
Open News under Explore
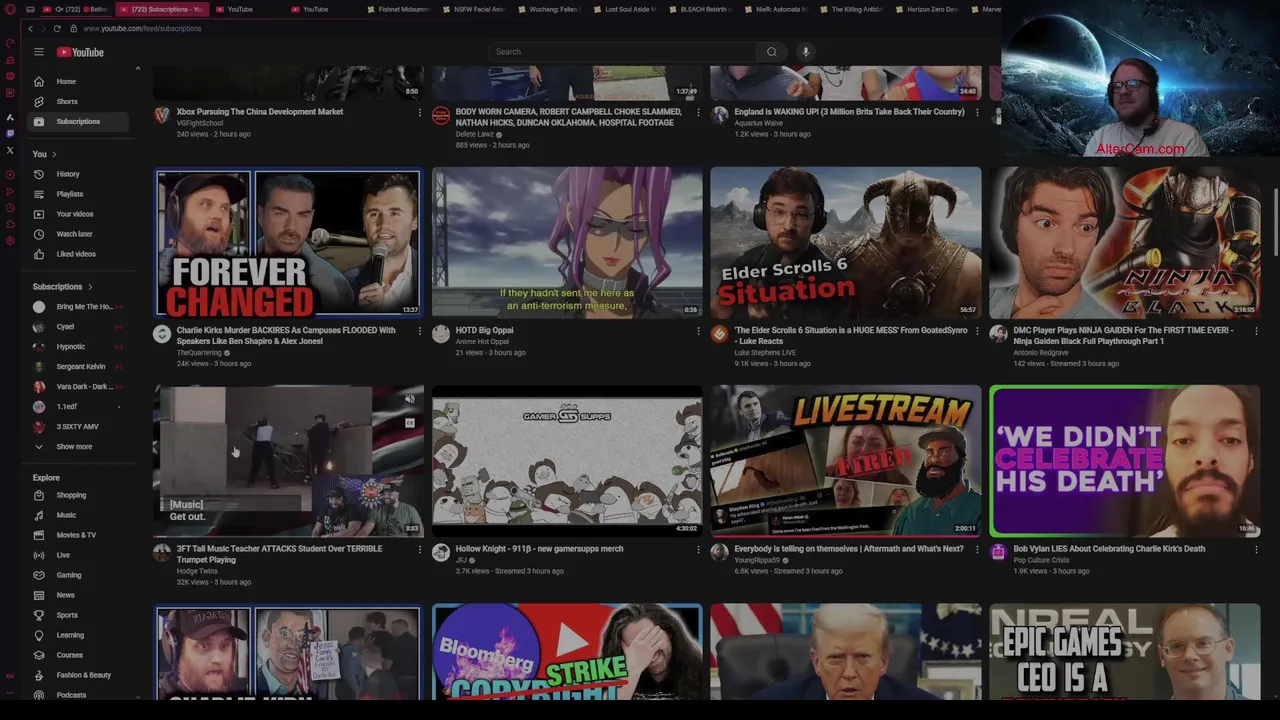(x=78, y=595)
